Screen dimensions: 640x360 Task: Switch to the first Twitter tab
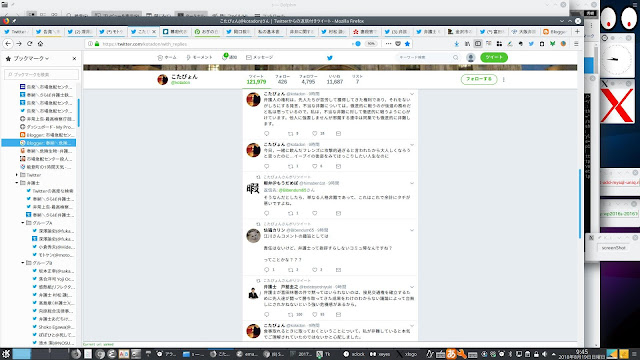tap(16, 31)
